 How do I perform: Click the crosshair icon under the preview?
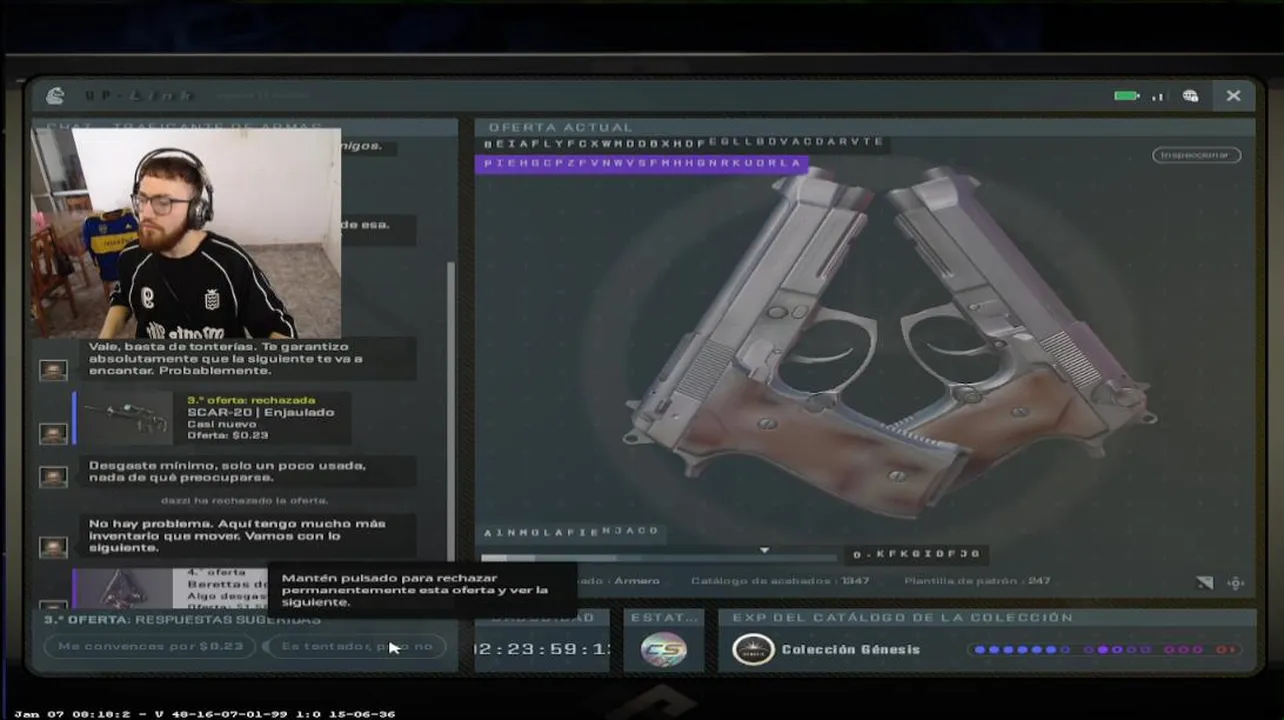tap(1236, 583)
